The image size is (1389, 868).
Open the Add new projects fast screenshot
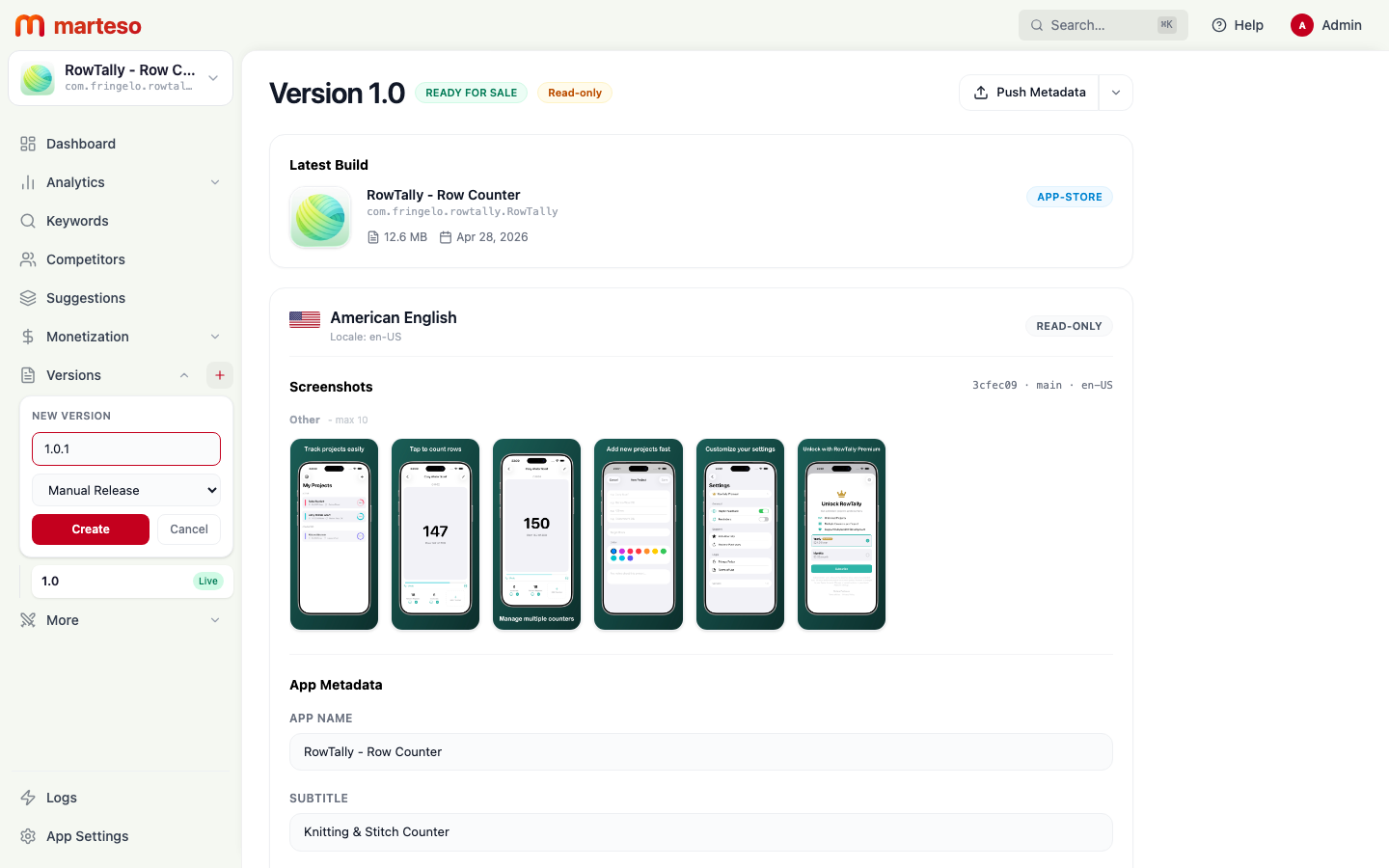639,534
